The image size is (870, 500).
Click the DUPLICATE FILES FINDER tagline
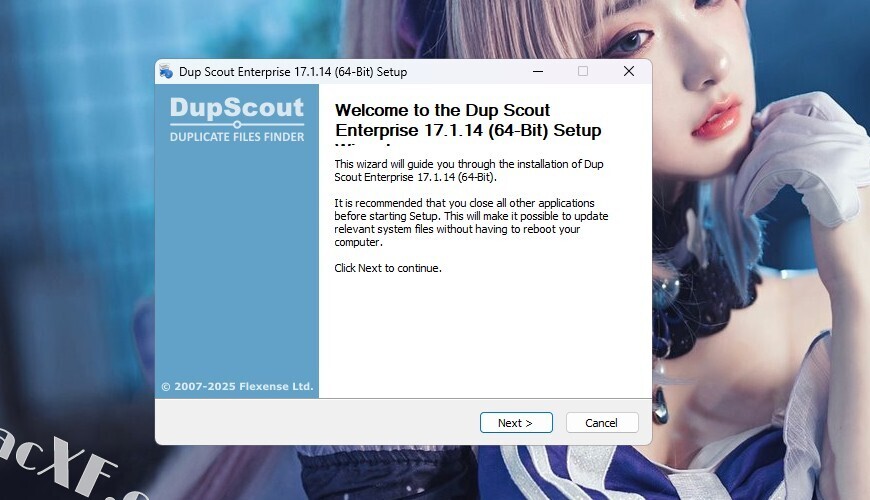pos(237,137)
